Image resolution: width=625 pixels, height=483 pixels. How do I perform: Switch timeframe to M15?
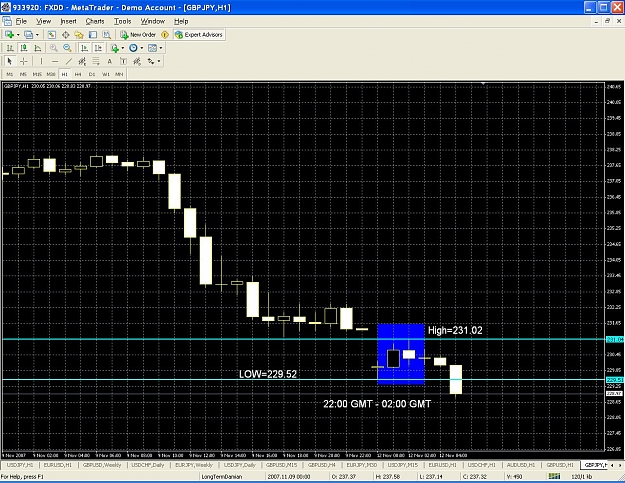(x=37, y=74)
